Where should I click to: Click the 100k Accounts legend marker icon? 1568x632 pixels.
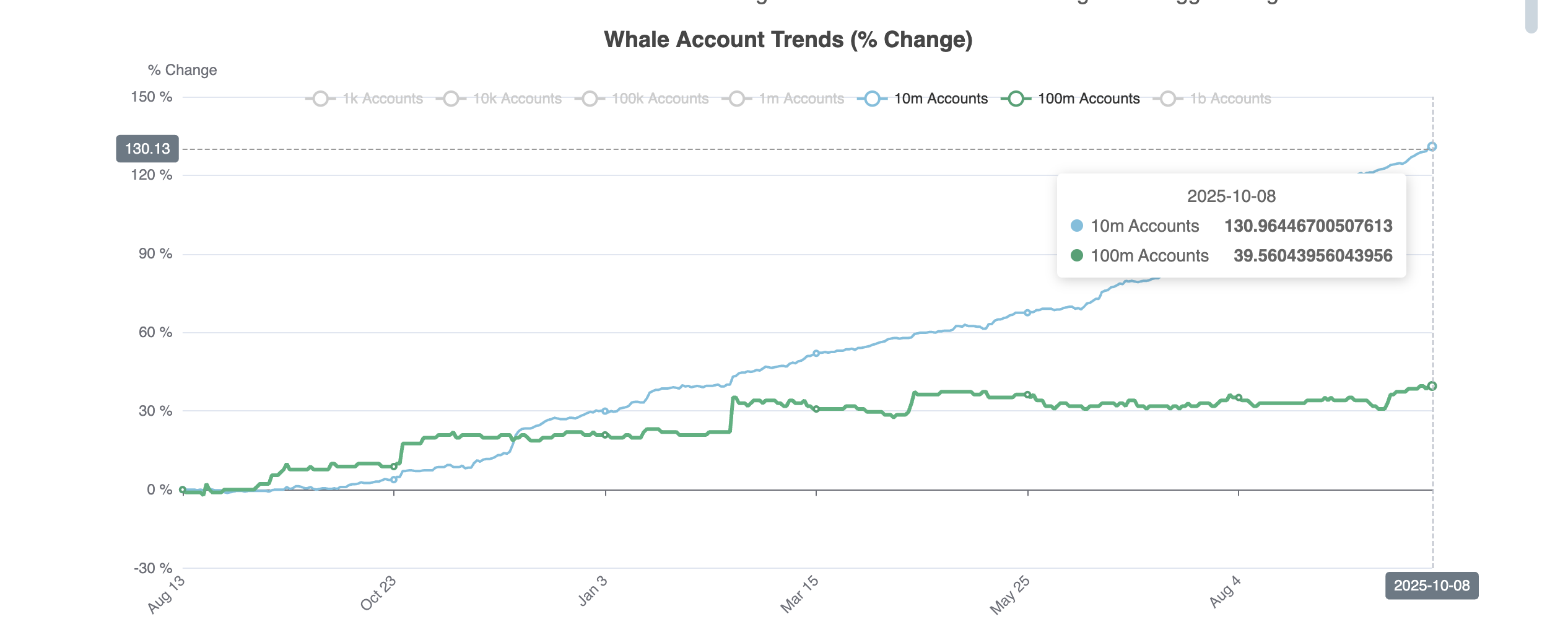590,98
